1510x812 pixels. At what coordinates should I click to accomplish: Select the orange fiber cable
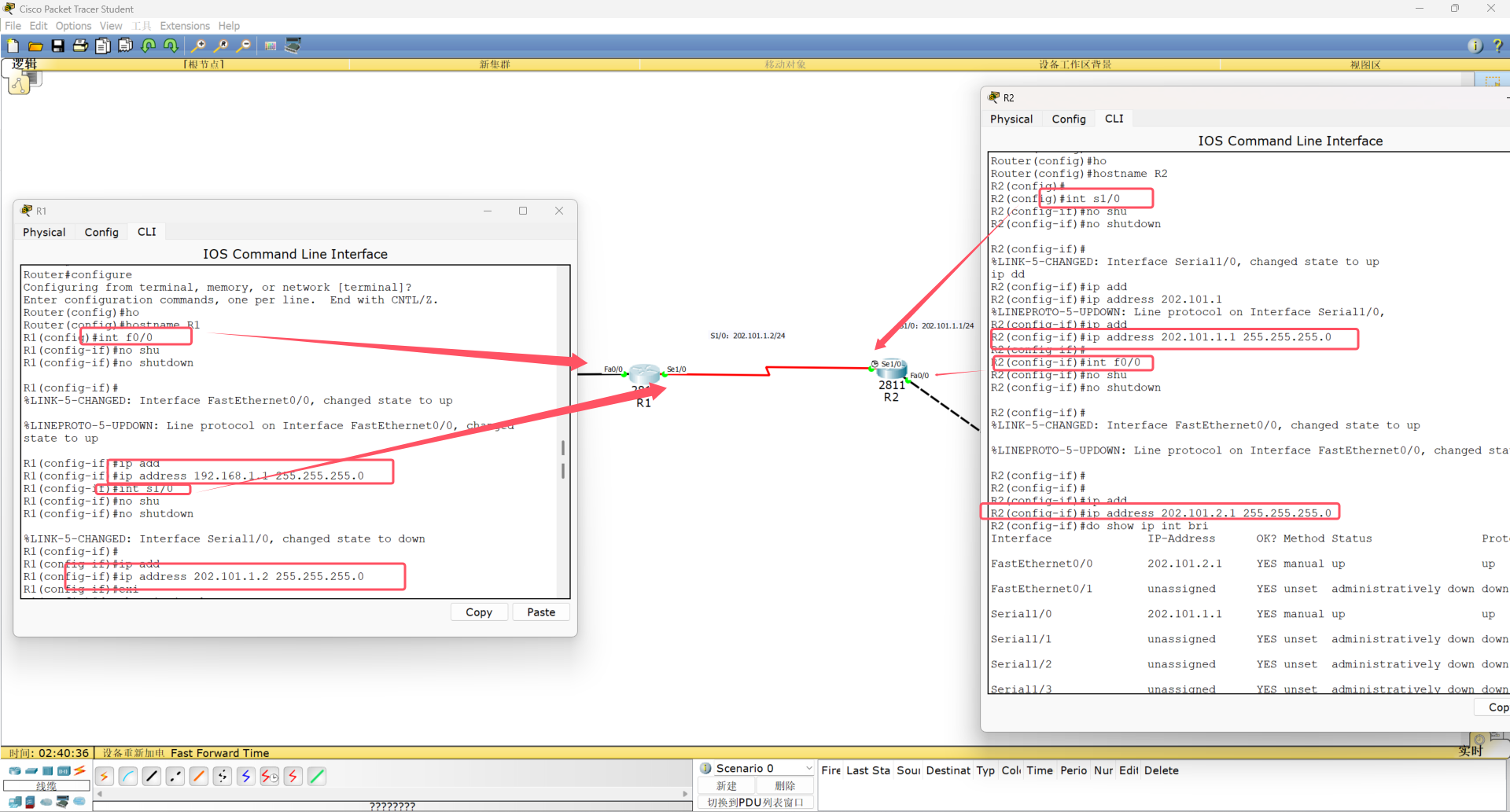point(198,777)
